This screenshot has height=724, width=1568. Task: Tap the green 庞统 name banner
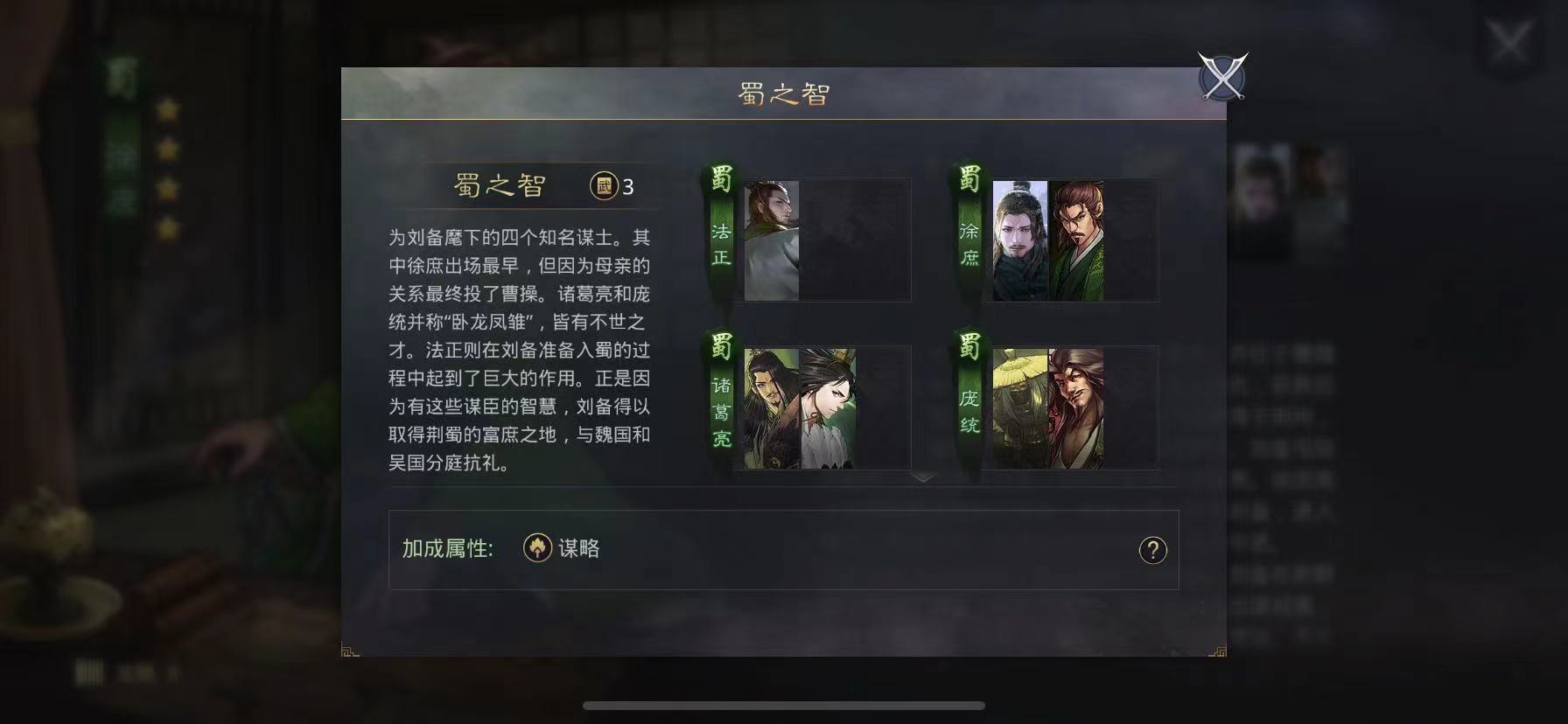click(x=969, y=400)
